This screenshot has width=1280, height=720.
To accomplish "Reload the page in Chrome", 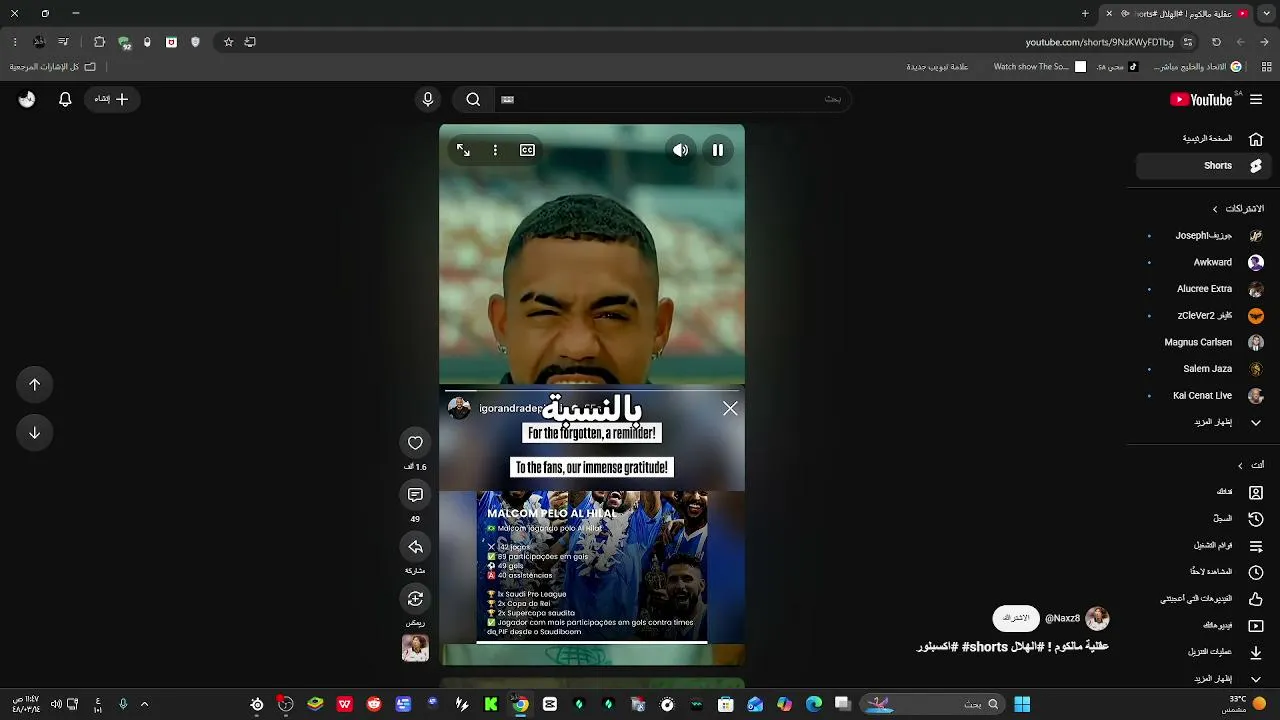I will pos(1216,42).
